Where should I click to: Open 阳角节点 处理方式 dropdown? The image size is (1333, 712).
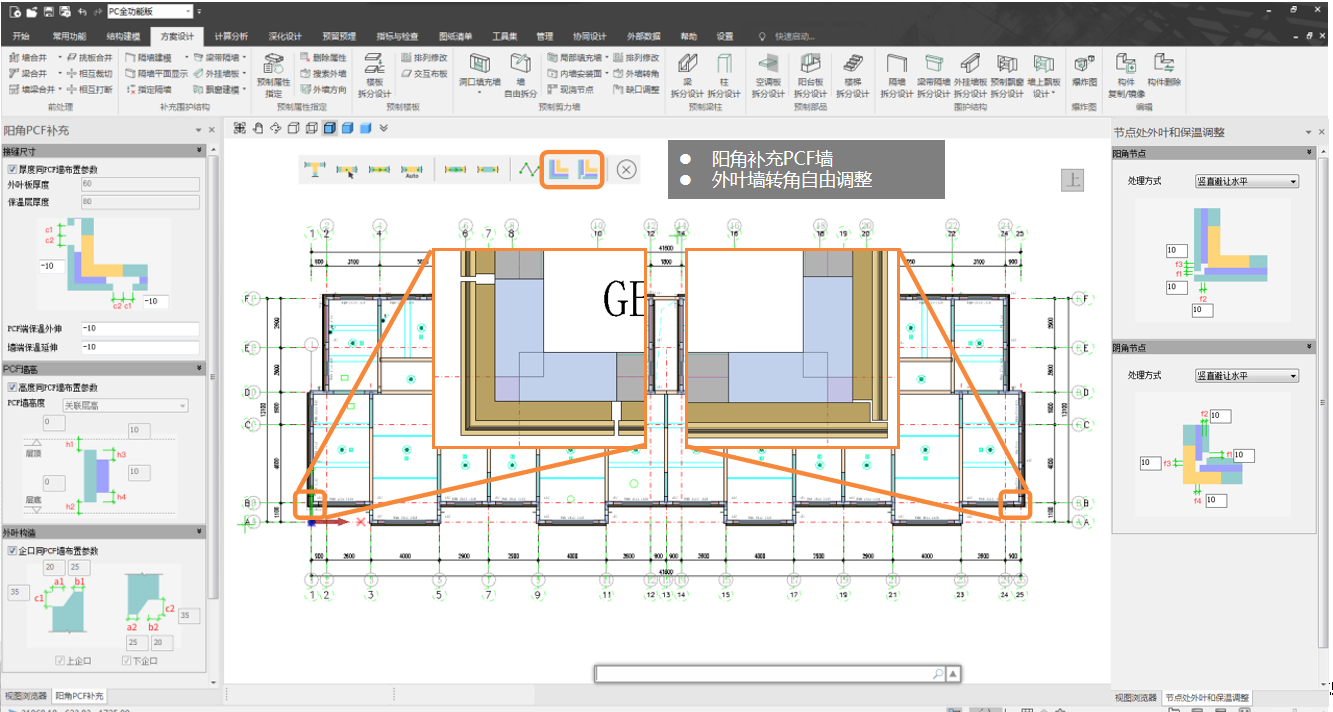pos(1246,182)
